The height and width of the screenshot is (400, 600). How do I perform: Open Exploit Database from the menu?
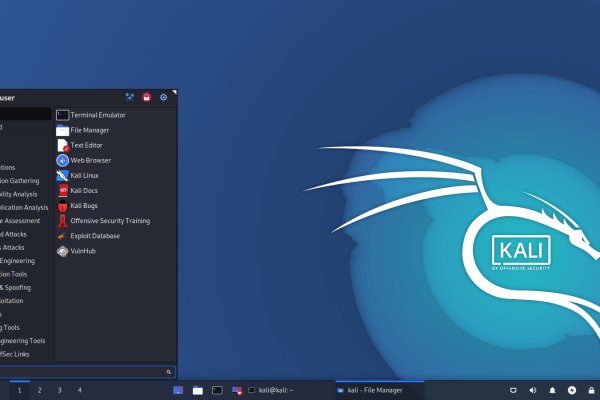(95, 236)
